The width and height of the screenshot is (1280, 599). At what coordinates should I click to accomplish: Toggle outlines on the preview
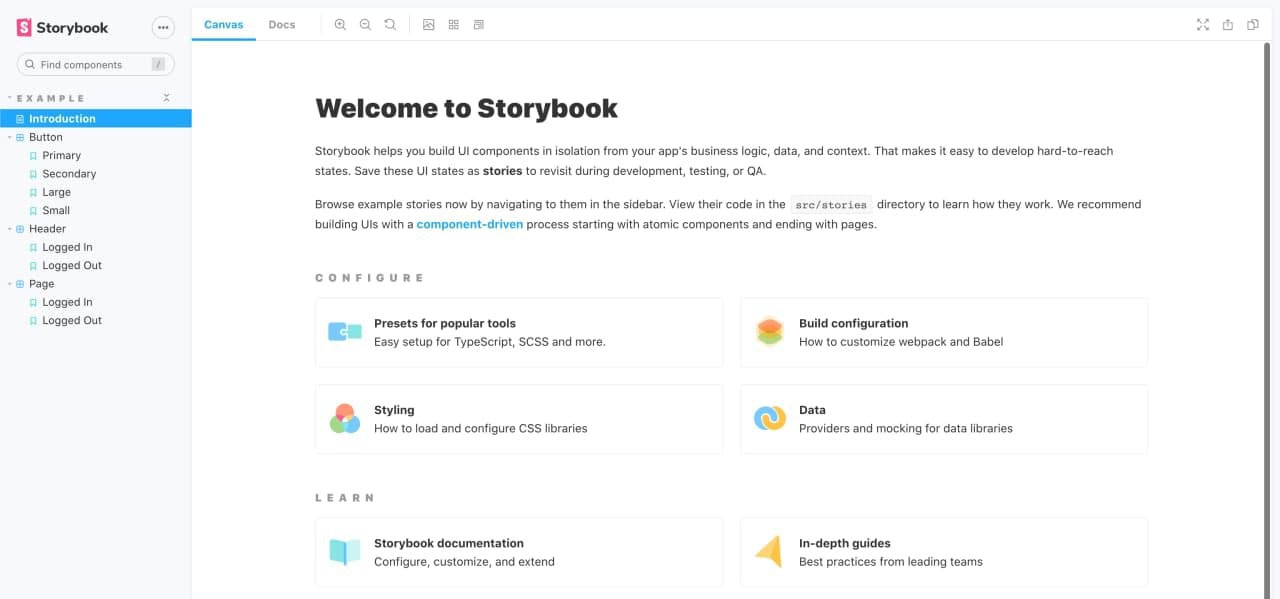pyautogui.click(x=478, y=24)
